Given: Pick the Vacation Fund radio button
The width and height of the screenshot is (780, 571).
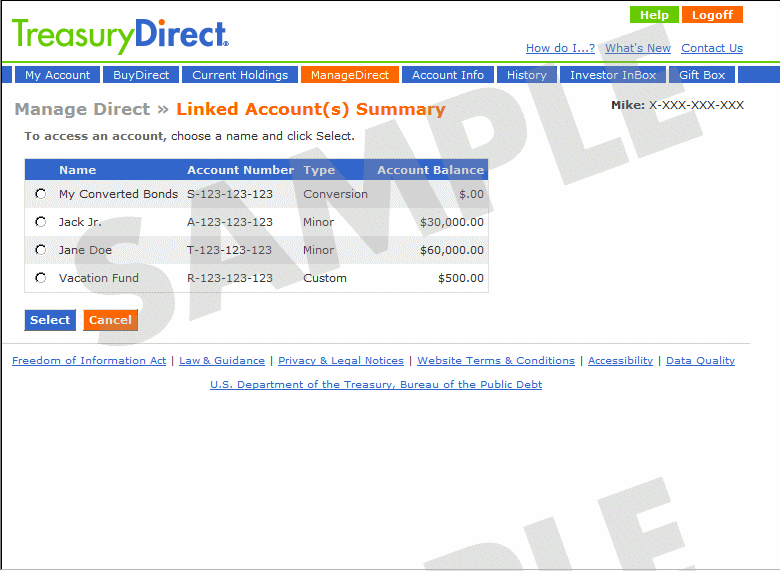Looking at the screenshot, I should (41, 278).
